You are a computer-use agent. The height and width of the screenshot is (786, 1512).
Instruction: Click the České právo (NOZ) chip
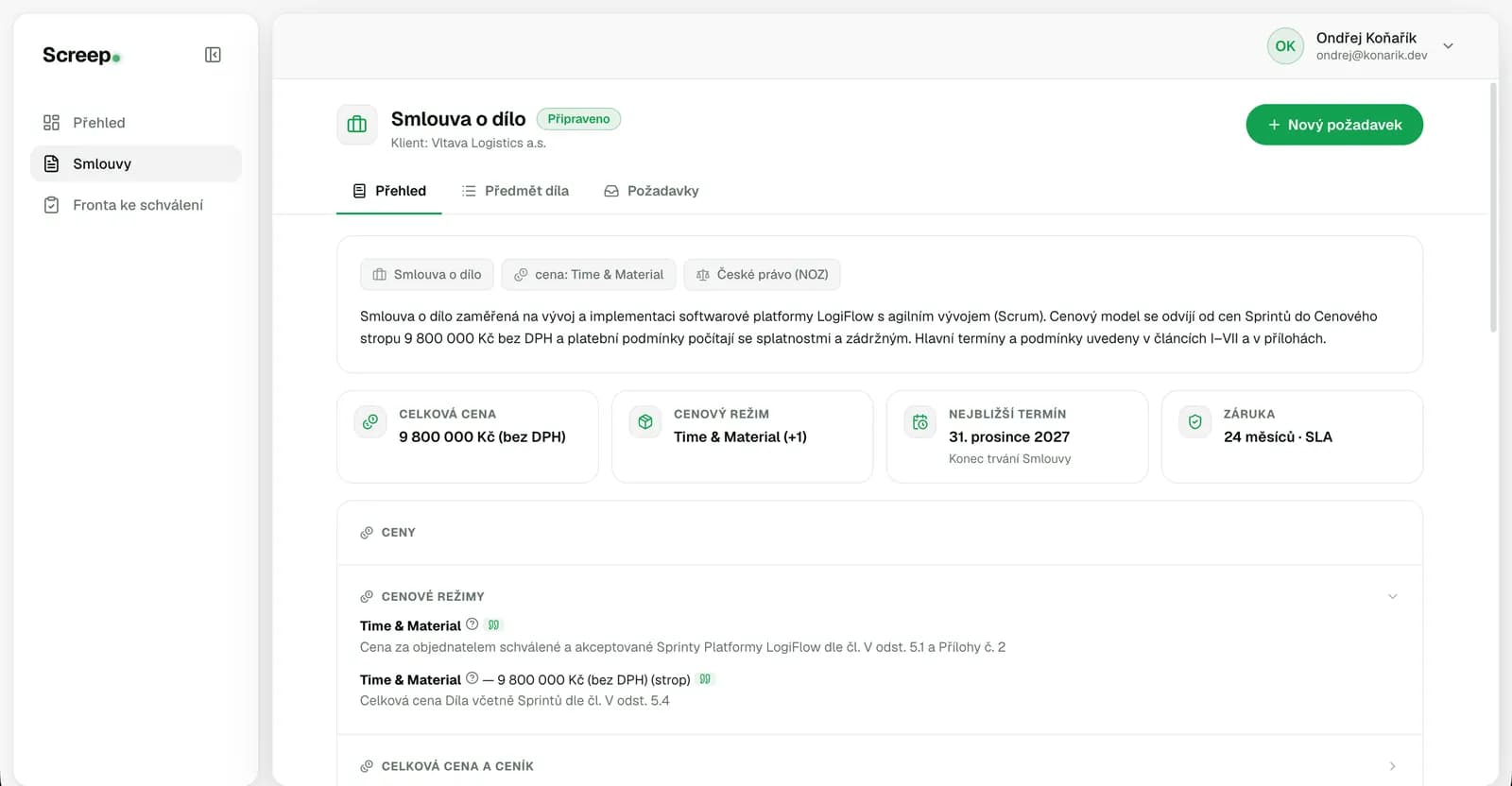coord(763,275)
